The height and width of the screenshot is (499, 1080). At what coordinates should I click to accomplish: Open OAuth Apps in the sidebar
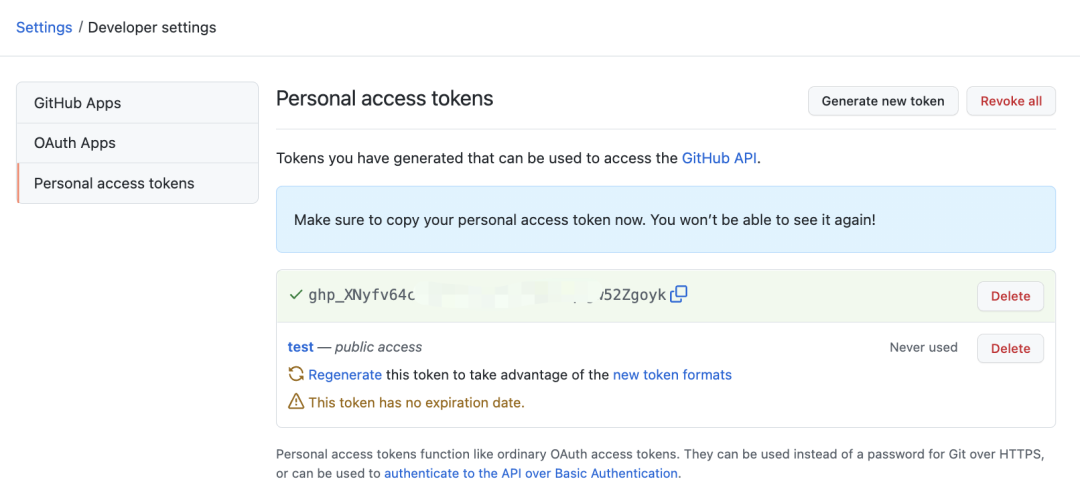[75, 143]
